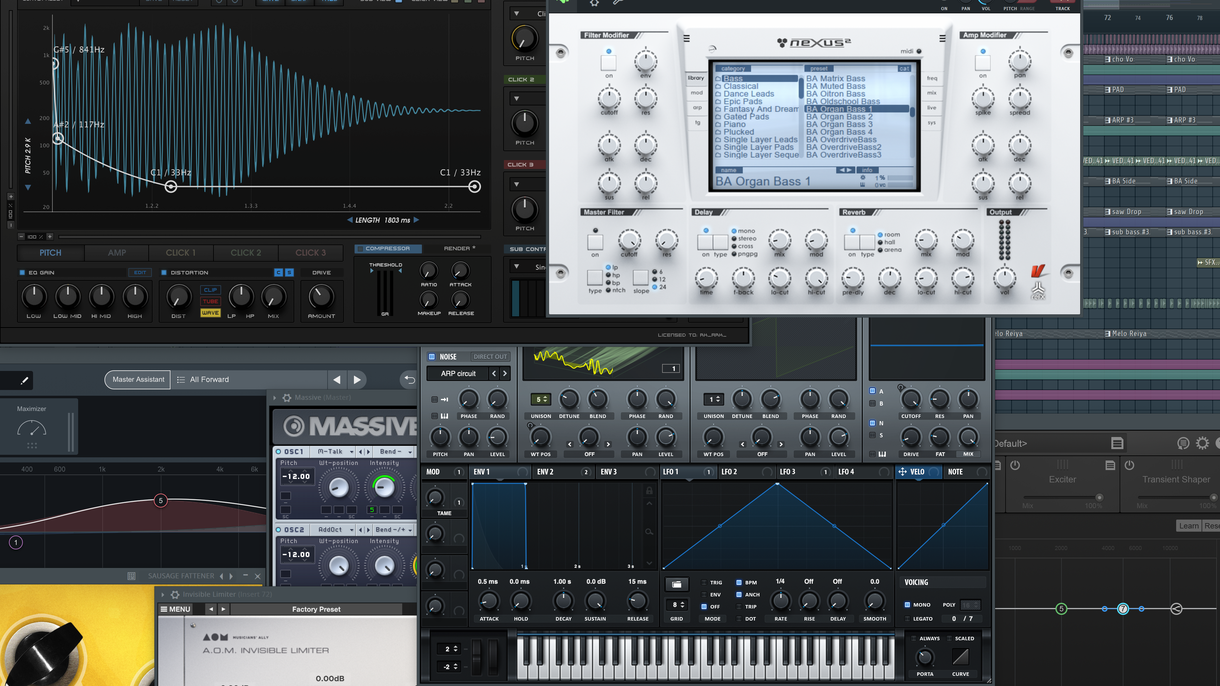The image size is (1220, 686).
Task: Click the Master Assistant button
Action: 138,380
